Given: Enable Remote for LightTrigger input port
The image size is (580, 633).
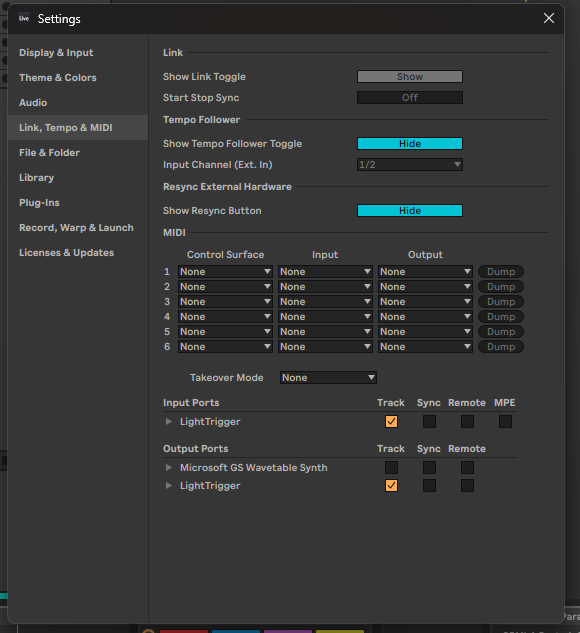Looking at the screenshot, I should 467,421.
